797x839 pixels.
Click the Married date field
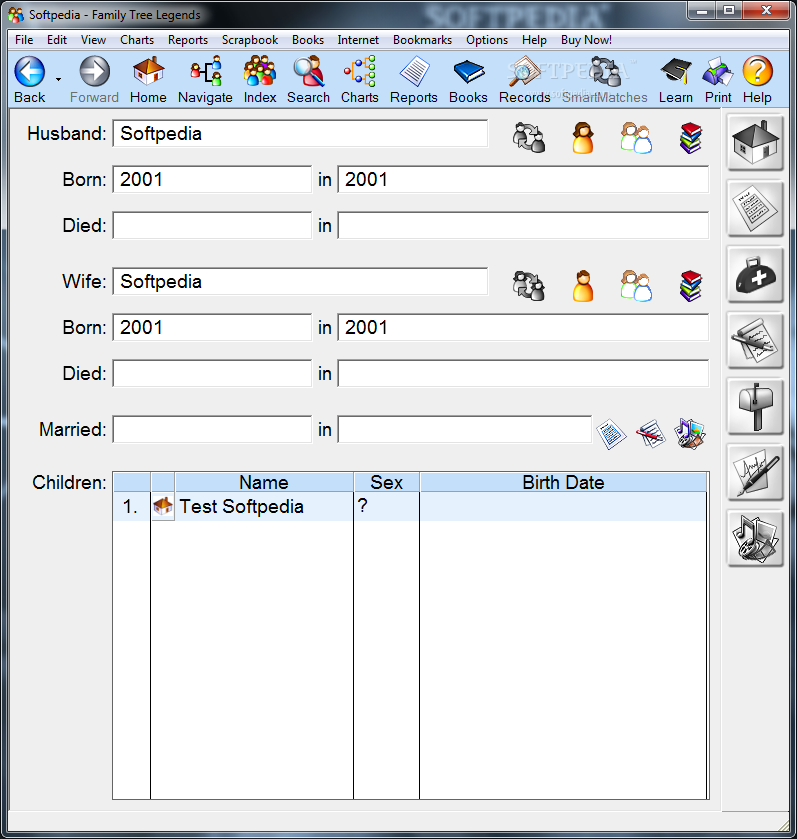coord(212,430)
